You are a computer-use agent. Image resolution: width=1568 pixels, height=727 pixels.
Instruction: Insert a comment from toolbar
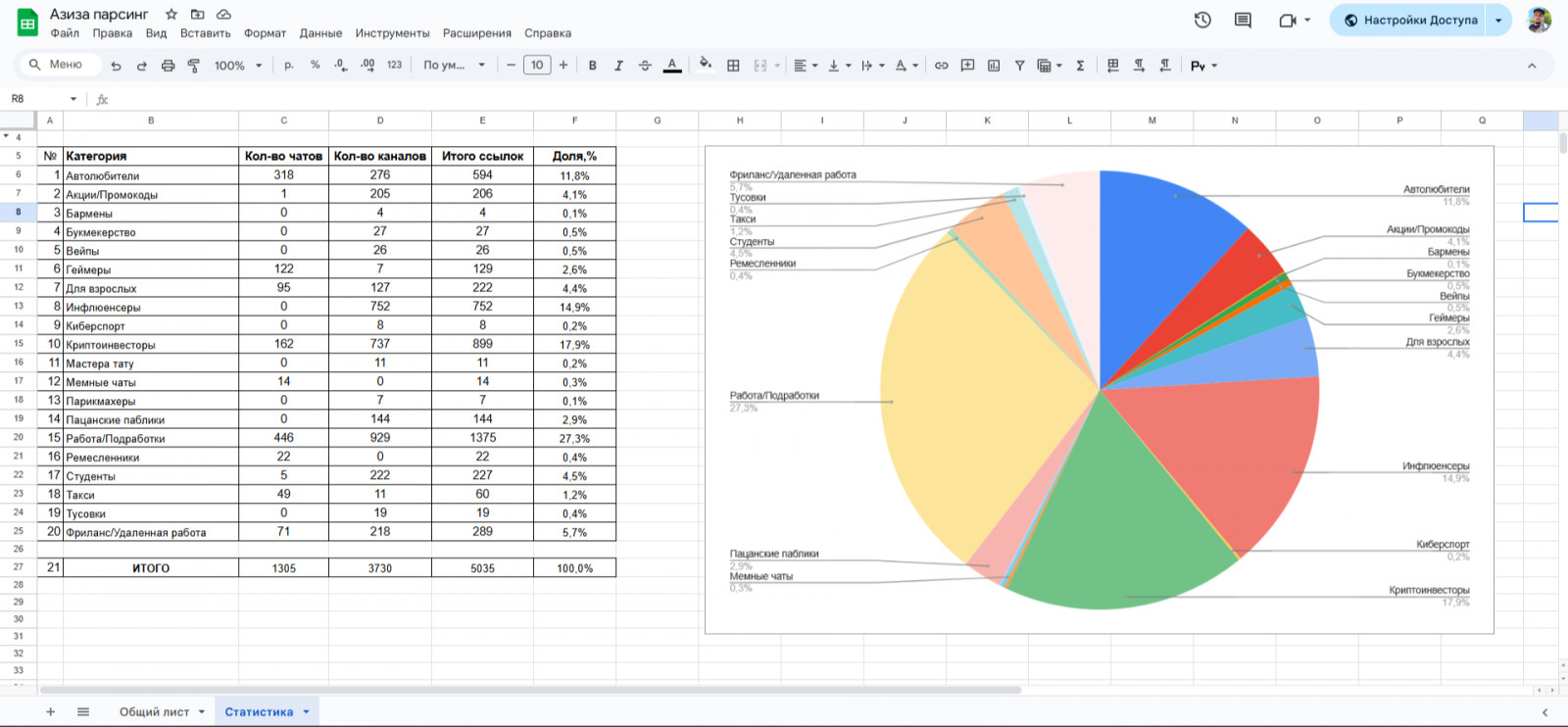pos(967,66)
